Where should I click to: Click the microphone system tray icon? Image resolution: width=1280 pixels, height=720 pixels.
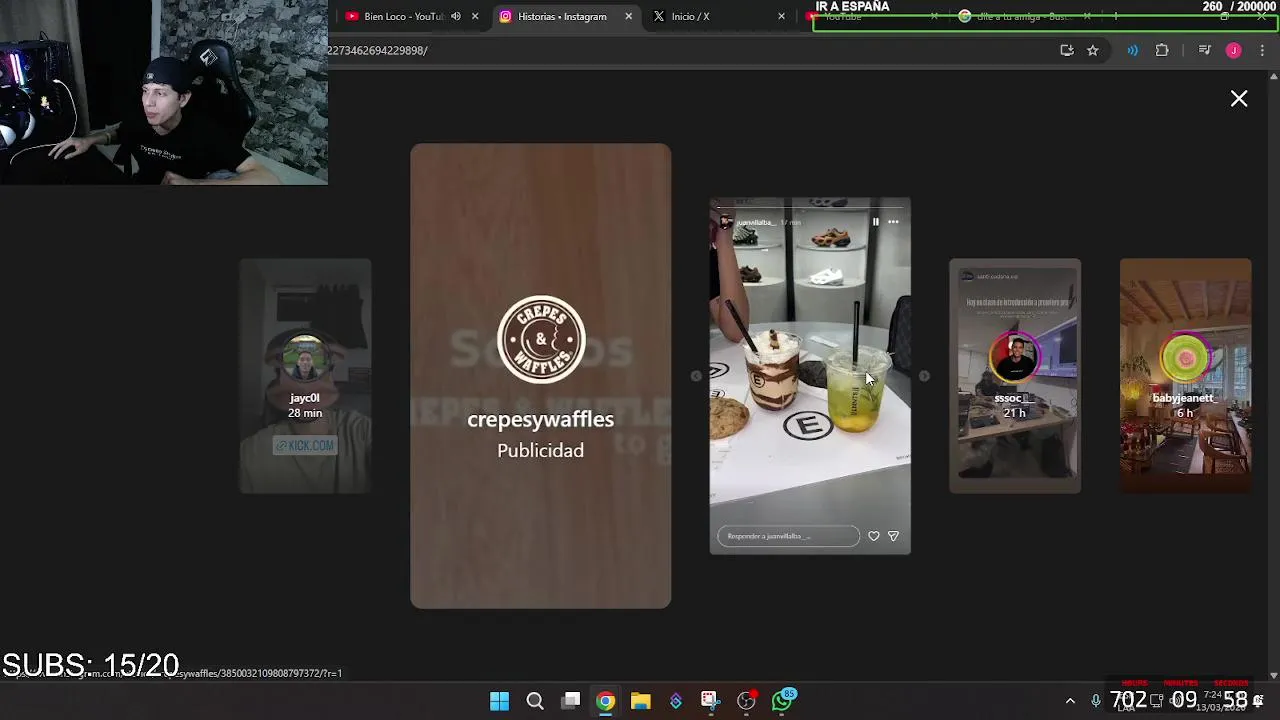pyautogui.click(x=1096, y=701)
